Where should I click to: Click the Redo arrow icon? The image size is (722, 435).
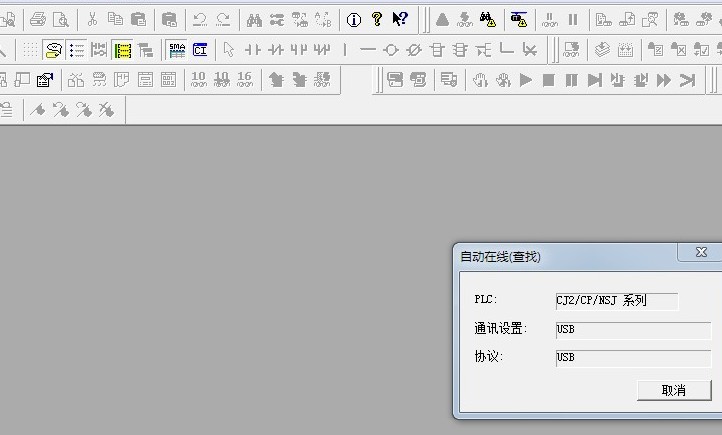(x=222, y=19)
